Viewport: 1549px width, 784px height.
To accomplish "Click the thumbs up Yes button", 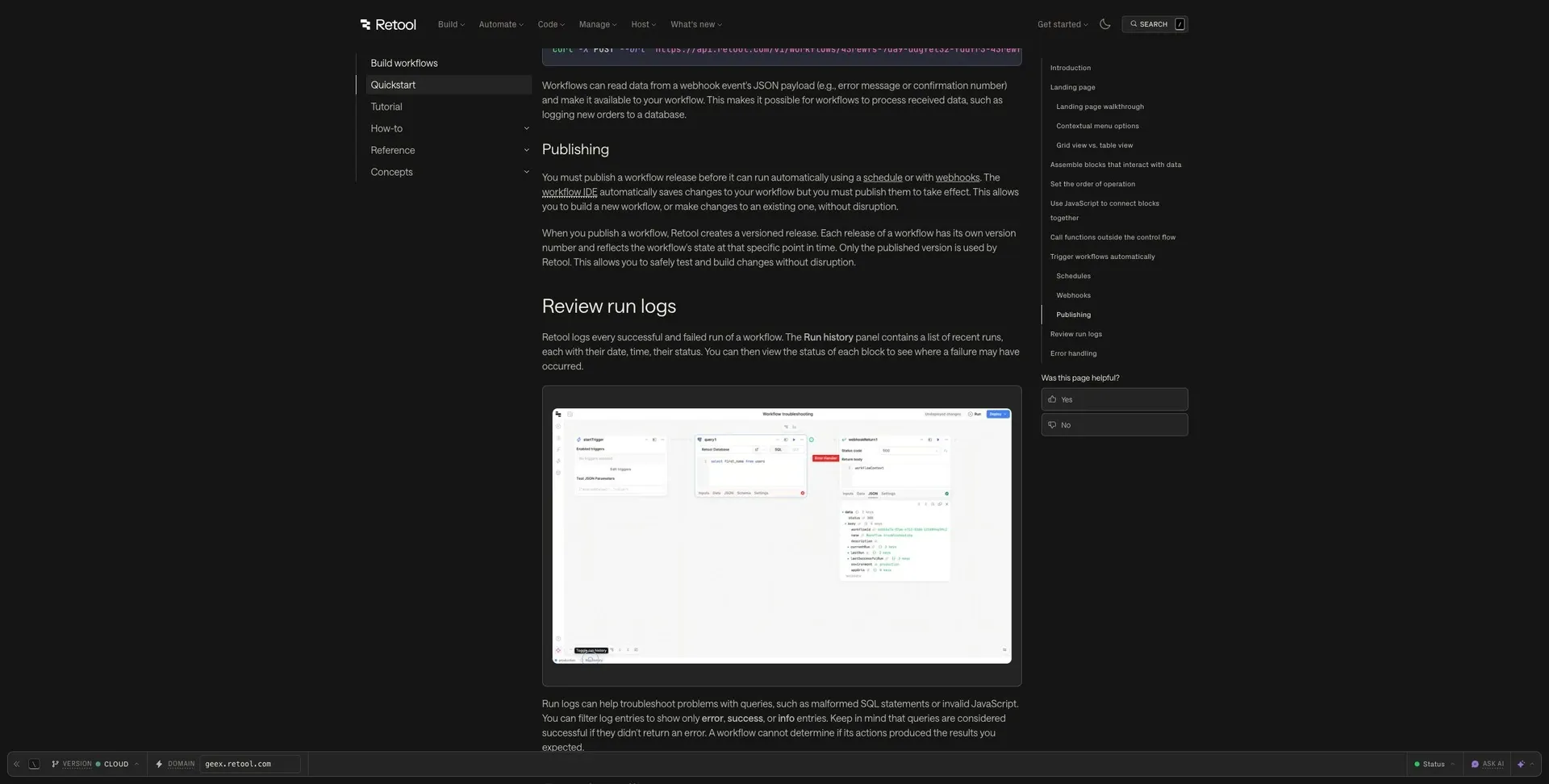I will [x=1114, y=399].
